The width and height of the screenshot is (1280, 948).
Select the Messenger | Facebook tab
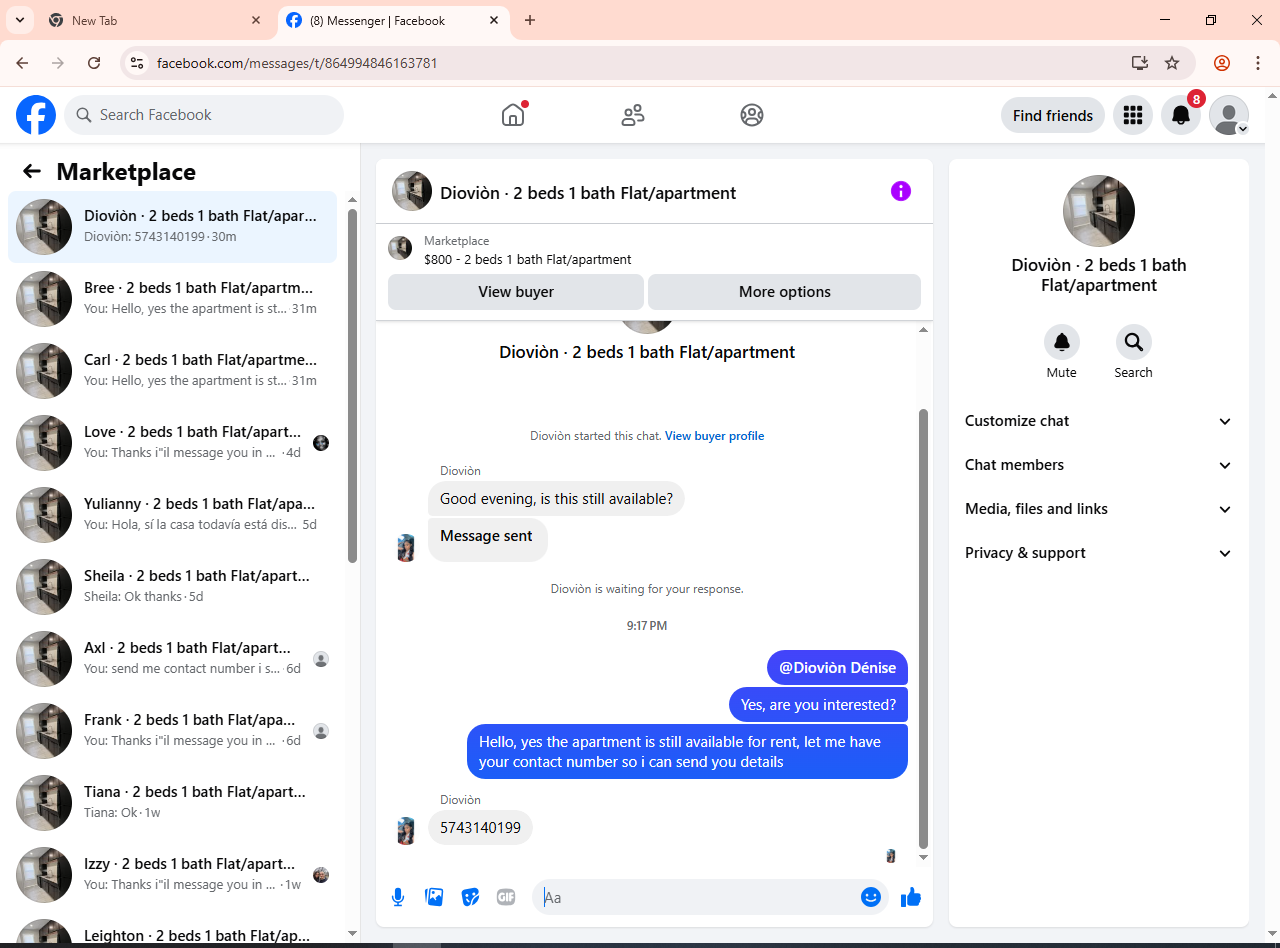point(393,20)
